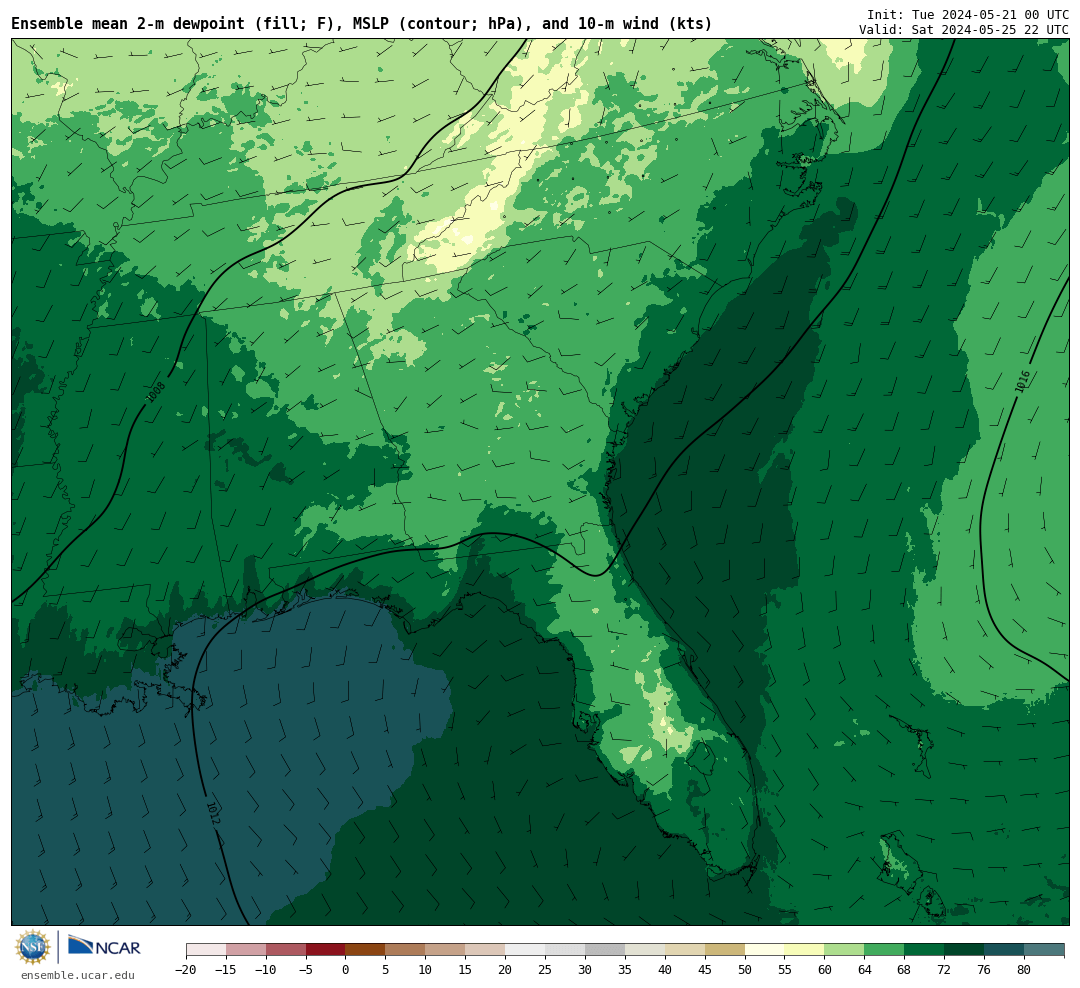Click the −20 colorbar tick label
This screenshot has width=1080, height=988.
[x=185, y=970]
